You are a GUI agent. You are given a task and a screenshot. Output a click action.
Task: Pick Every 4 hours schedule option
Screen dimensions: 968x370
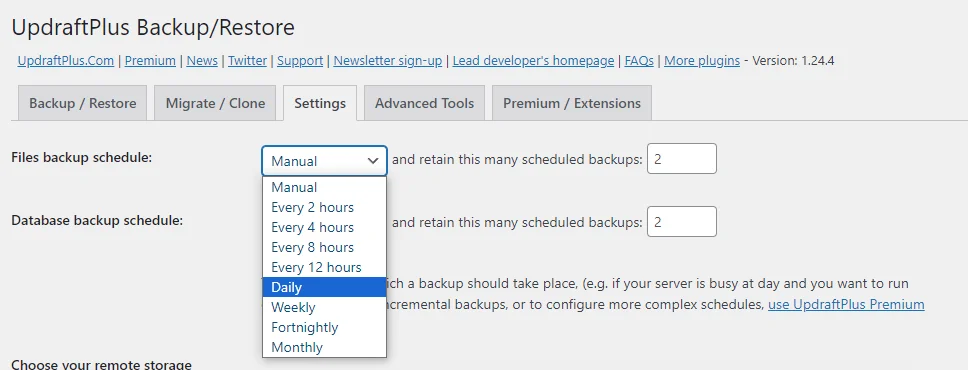tap(325, 227)
